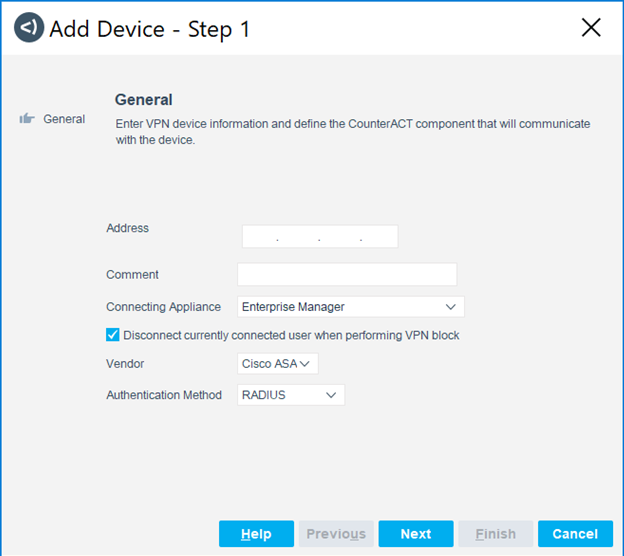Click the disabled Previous button
624x556 pixels.
[x=336, y=534]
